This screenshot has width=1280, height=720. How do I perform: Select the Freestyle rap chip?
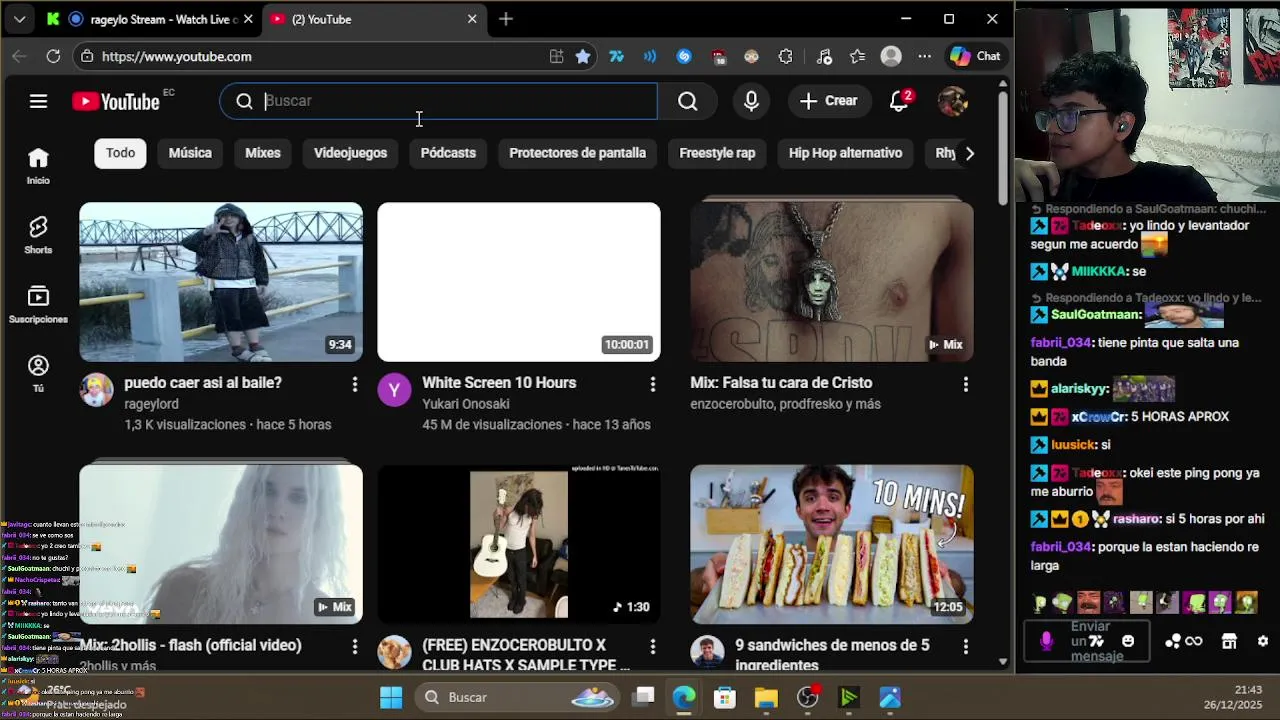click(717, 153)
